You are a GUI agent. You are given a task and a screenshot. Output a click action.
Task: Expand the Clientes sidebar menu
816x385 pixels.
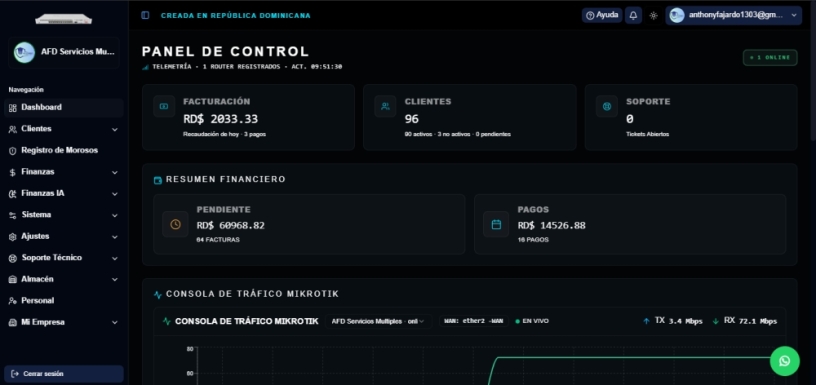pos(63,129)
